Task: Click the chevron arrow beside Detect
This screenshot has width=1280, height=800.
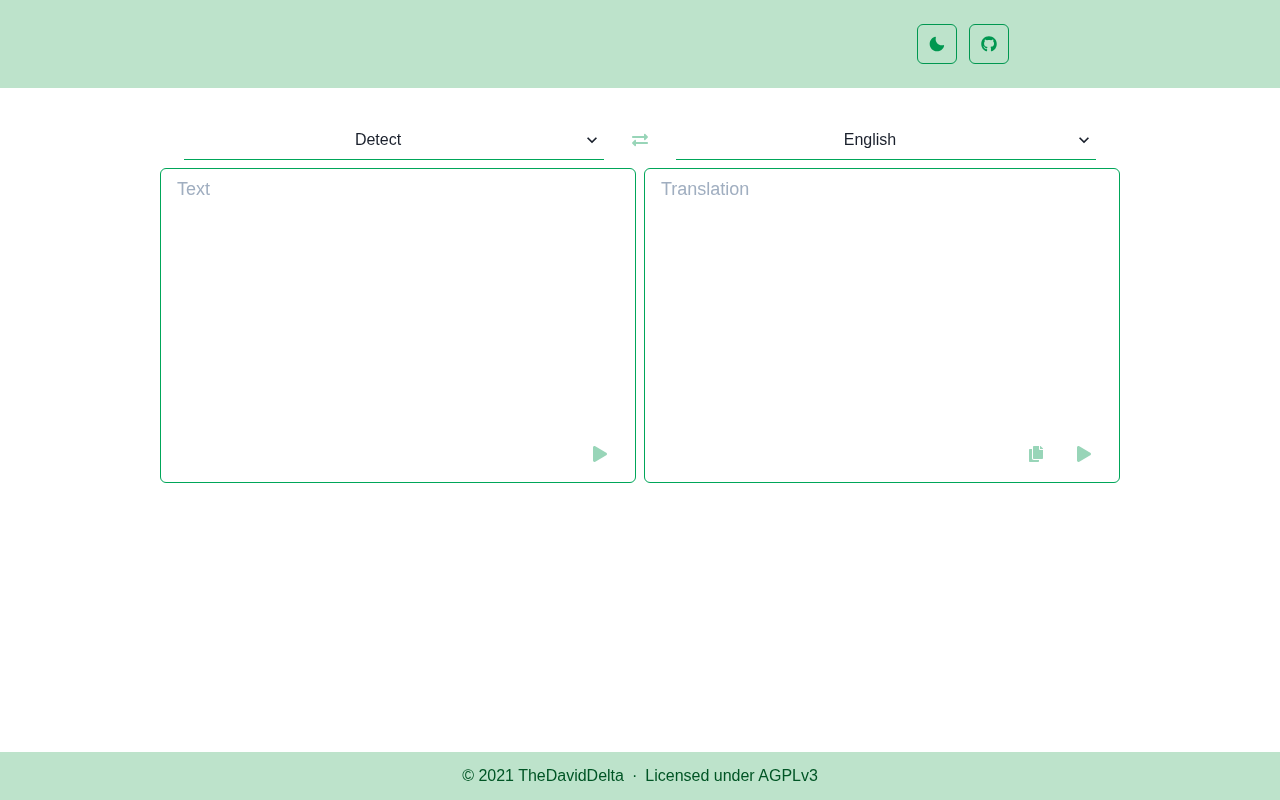Action: pyautogui.click(x=592, y=140)
